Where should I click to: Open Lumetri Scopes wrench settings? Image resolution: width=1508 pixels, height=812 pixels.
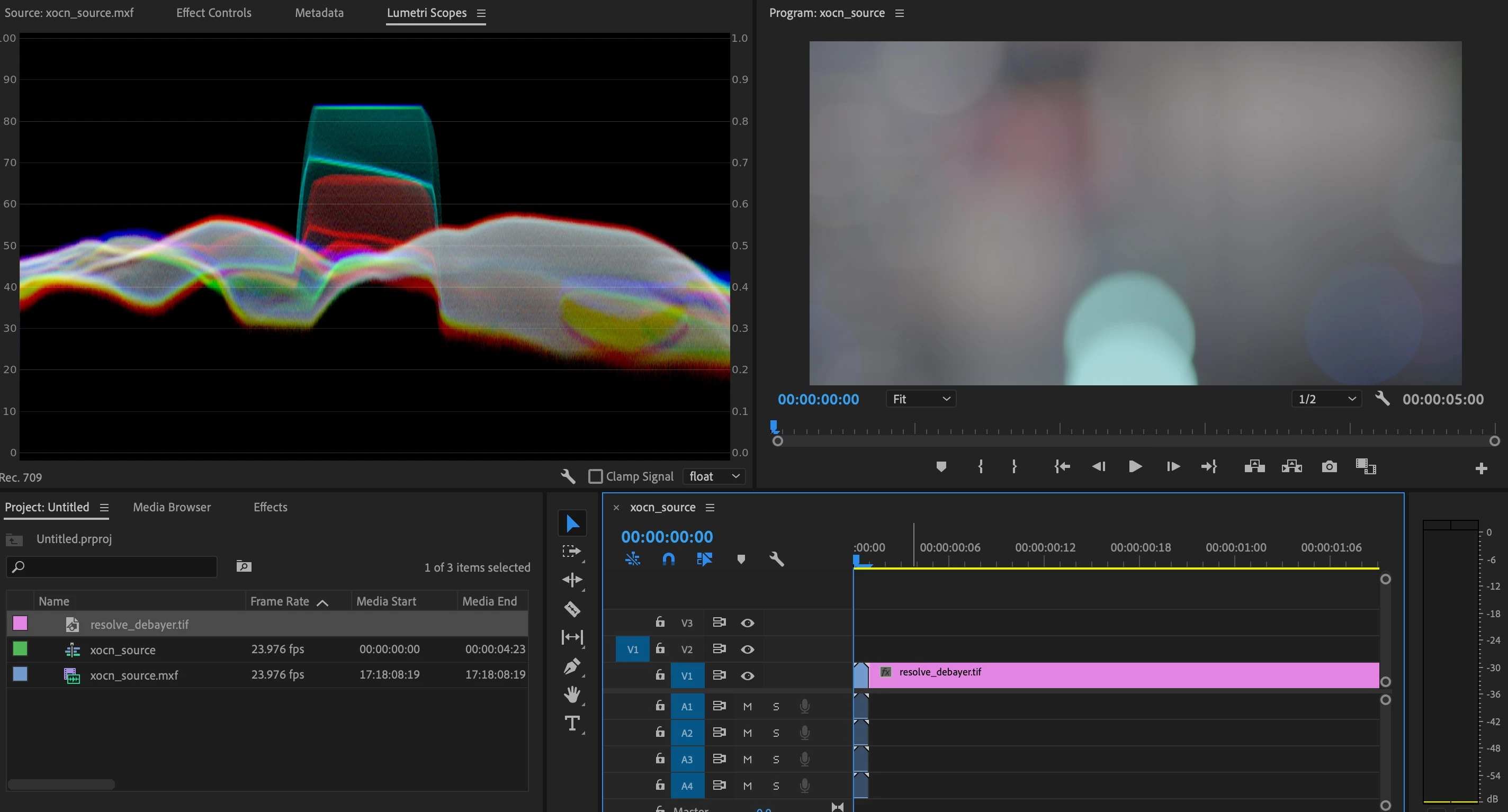point(567,476)
